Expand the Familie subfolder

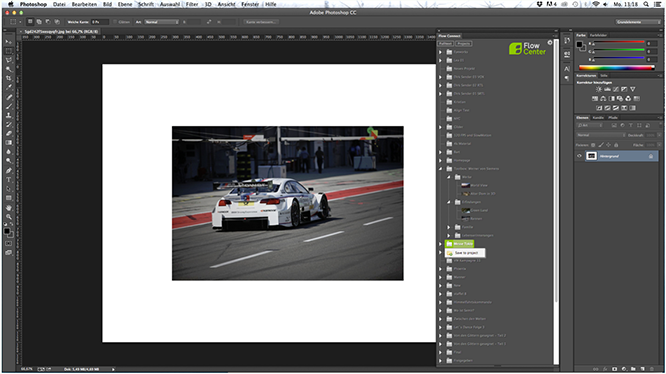pos(449,227)
